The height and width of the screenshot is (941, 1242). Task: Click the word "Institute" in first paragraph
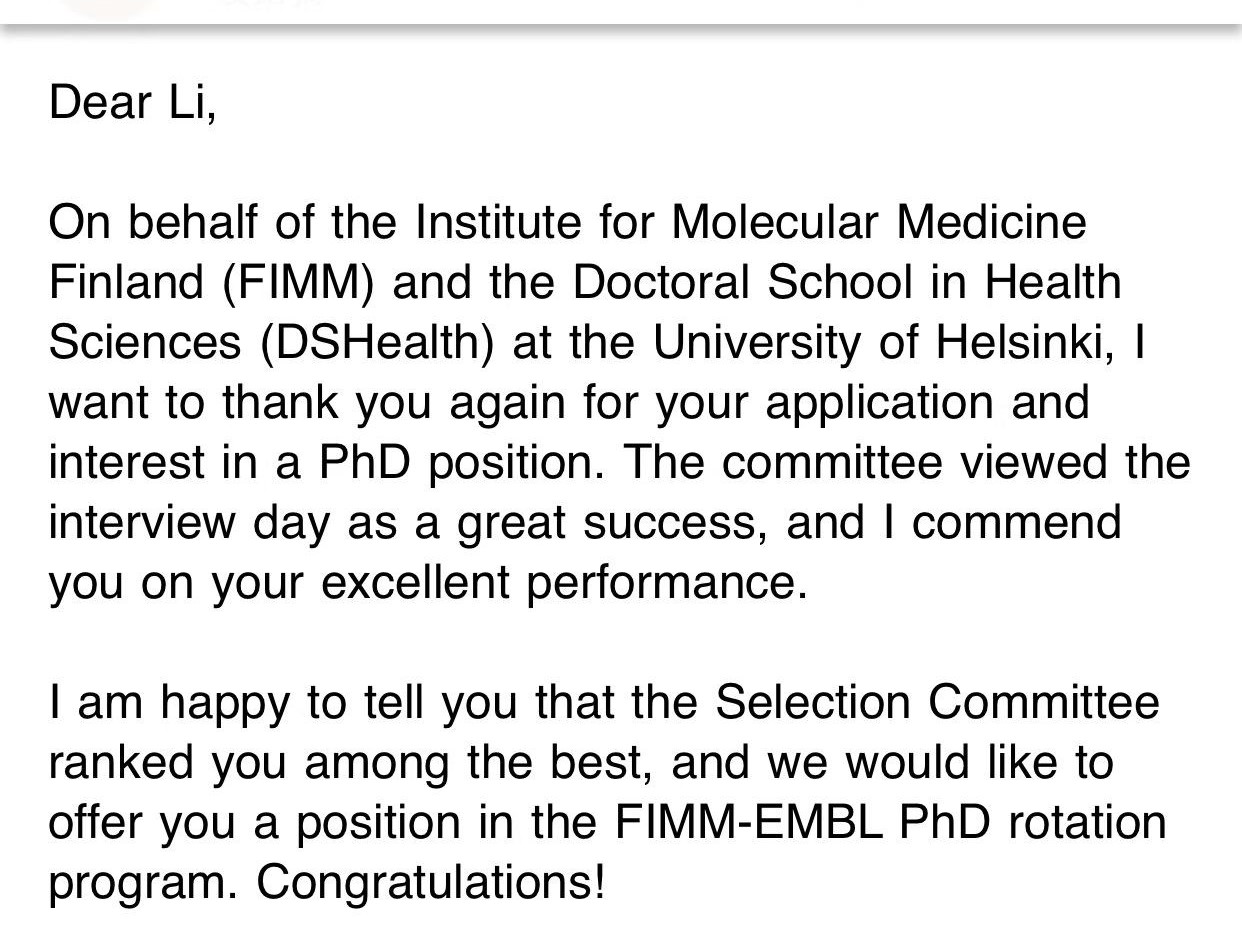point(498,222)
